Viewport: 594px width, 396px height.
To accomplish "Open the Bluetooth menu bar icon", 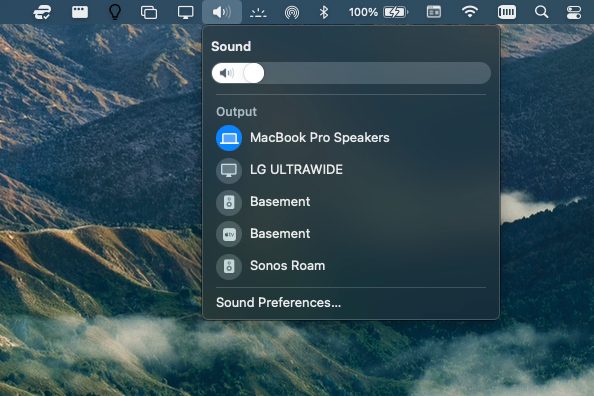I will [324, 12].
